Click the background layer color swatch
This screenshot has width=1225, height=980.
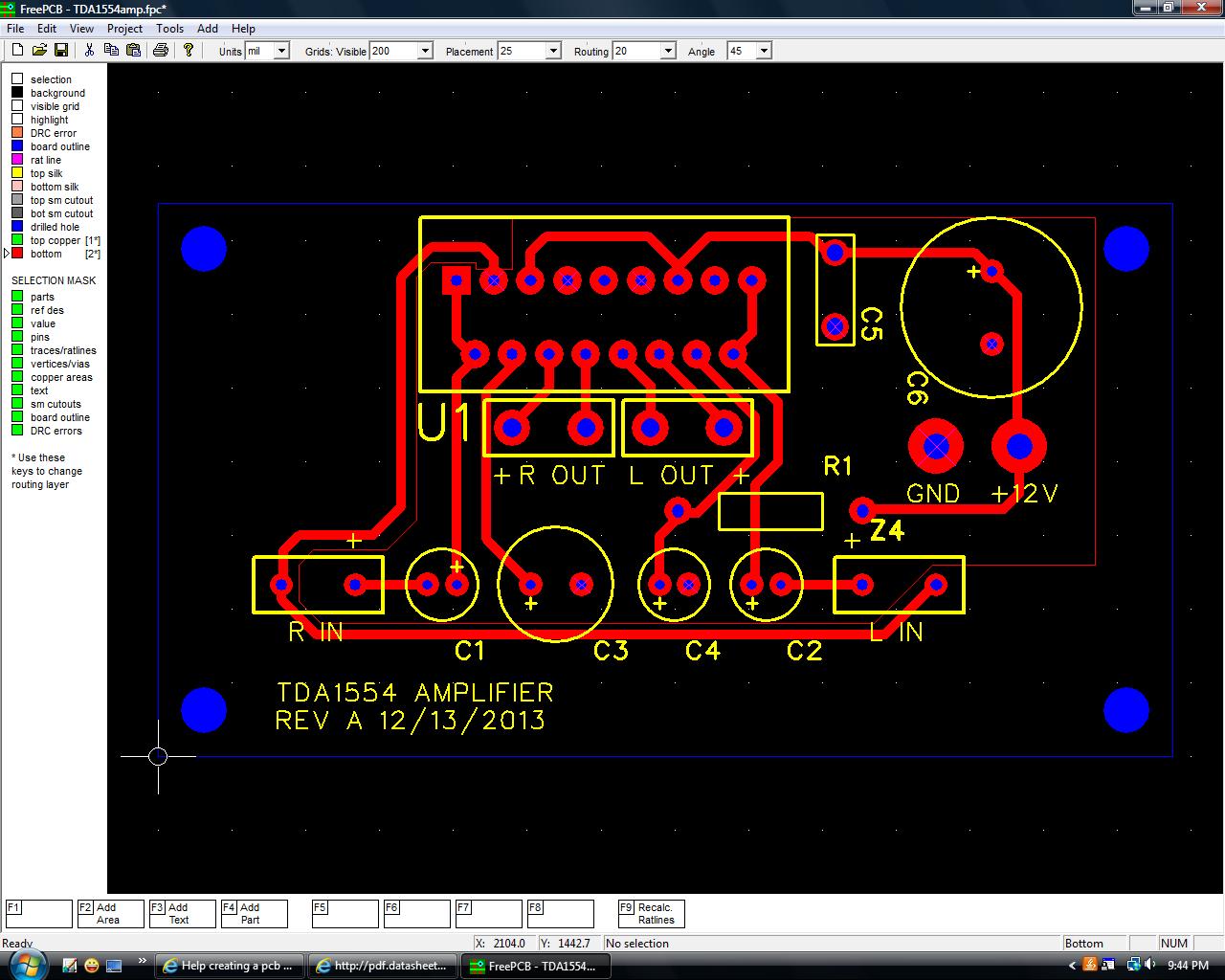(x=17, y=93)
